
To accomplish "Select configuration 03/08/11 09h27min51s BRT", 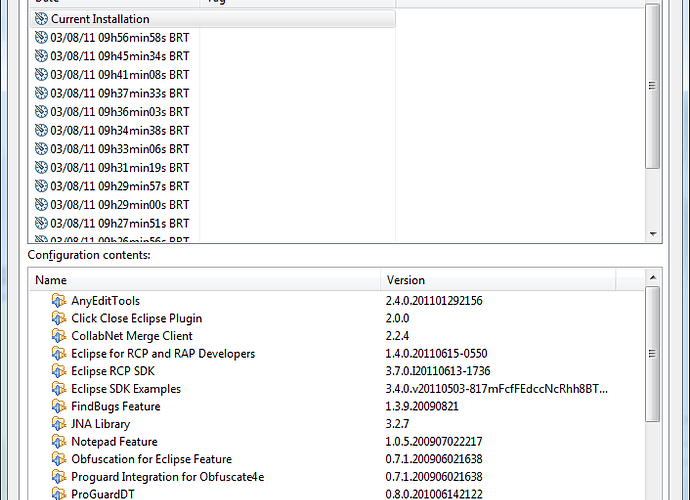I will (120, 223).
